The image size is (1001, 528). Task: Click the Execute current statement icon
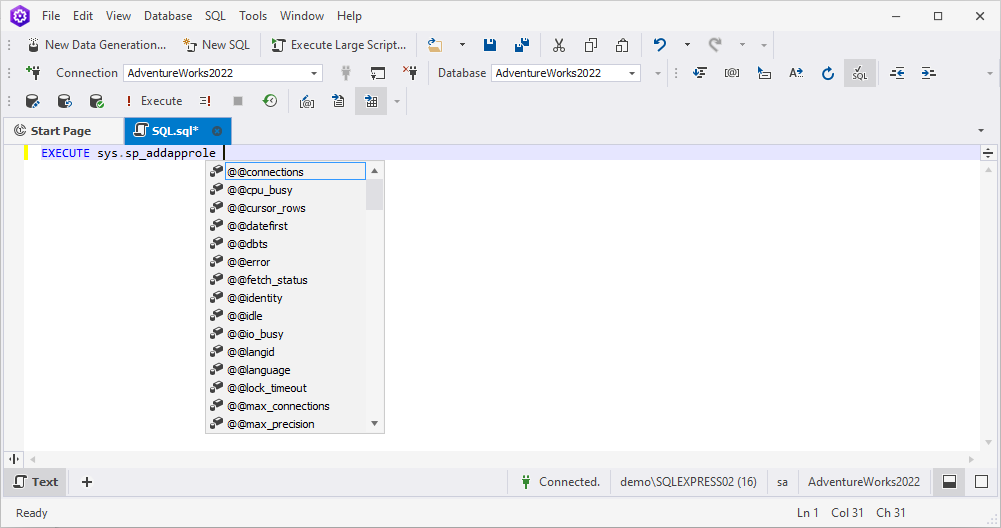point(205,101)
